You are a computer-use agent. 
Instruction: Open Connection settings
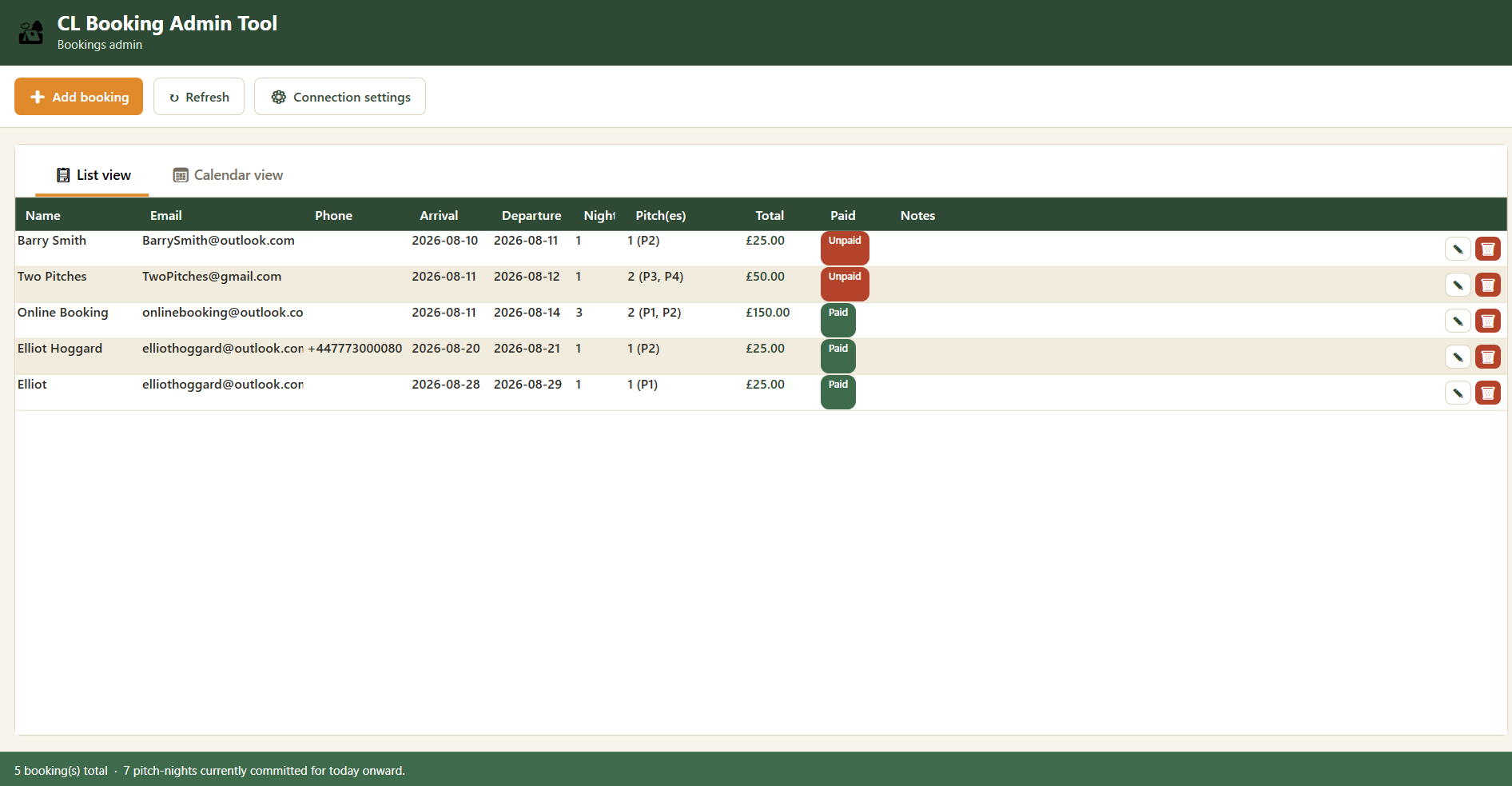click(x=340, y=97)
